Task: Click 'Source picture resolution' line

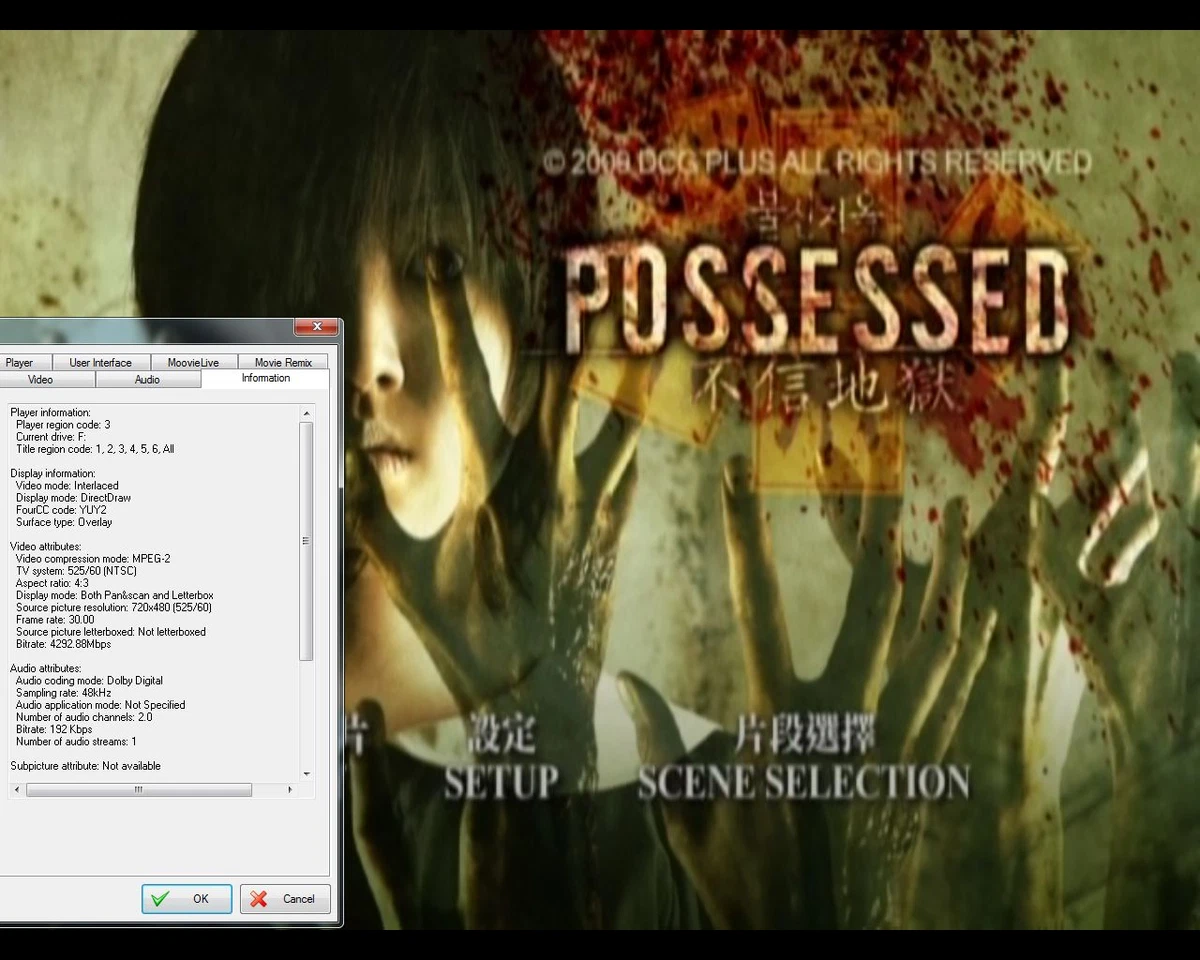Action: point(114,608)
